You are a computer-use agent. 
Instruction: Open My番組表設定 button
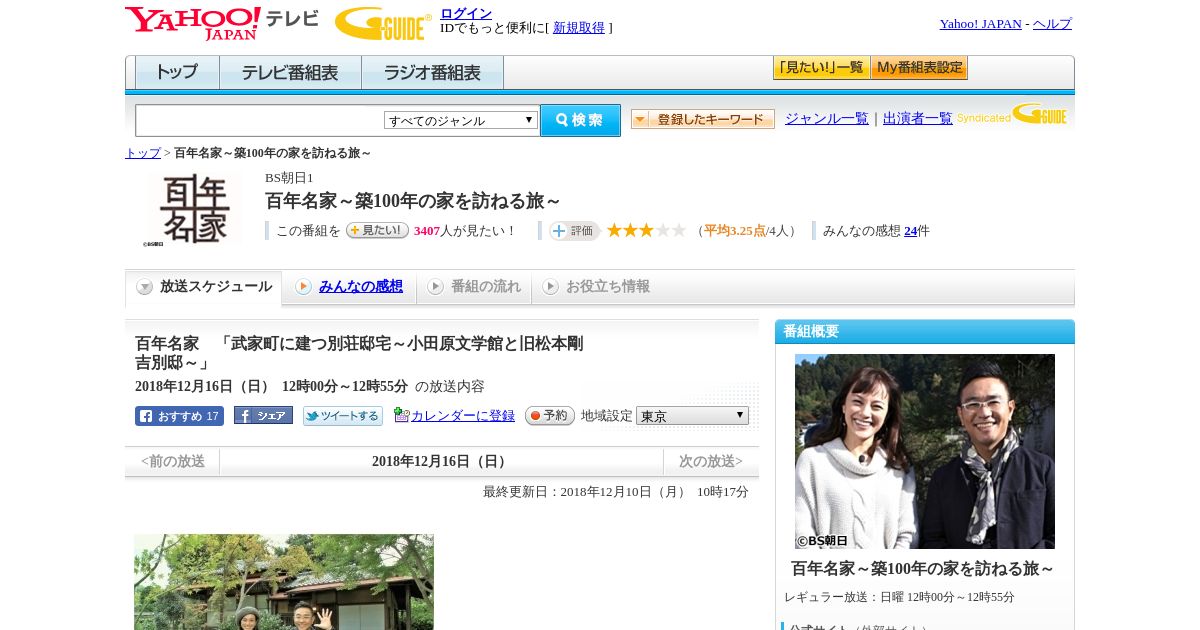919,68
